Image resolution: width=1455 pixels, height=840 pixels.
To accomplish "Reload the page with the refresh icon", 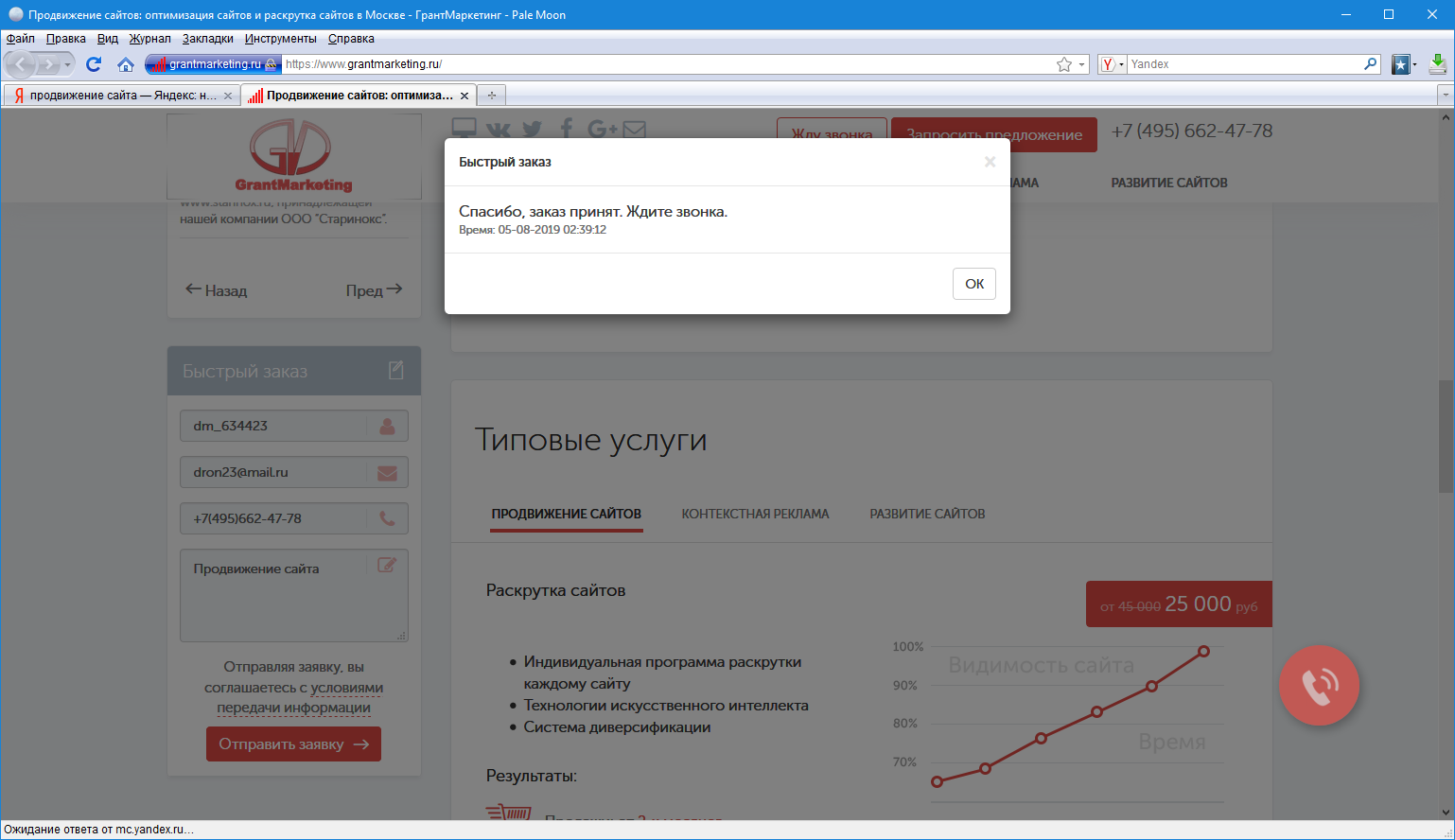I will point(93,64).
